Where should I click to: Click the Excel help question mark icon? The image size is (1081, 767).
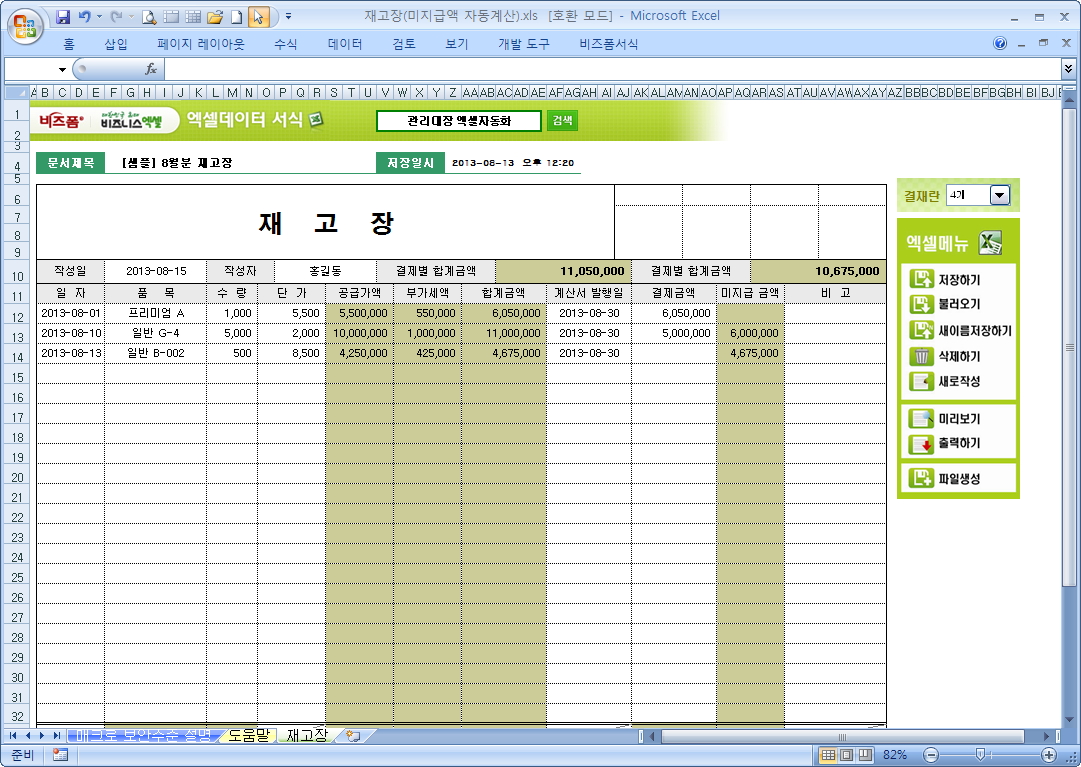click(1000, 44)
